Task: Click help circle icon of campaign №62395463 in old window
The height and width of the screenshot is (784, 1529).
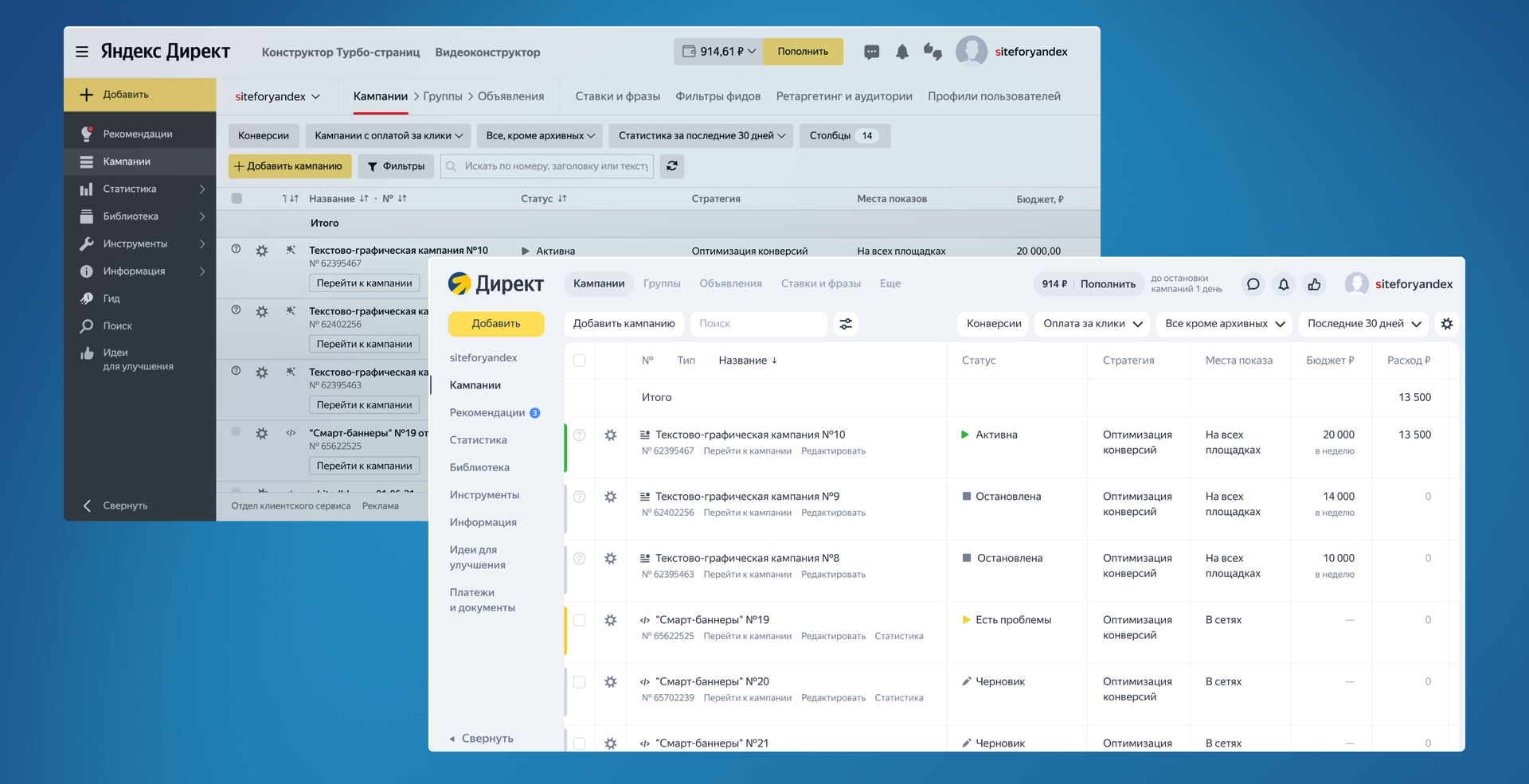Action: [236, 371]
